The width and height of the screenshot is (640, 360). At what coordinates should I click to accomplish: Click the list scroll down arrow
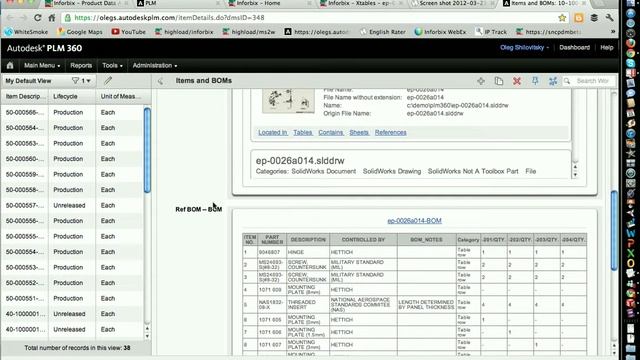[147, 336]
